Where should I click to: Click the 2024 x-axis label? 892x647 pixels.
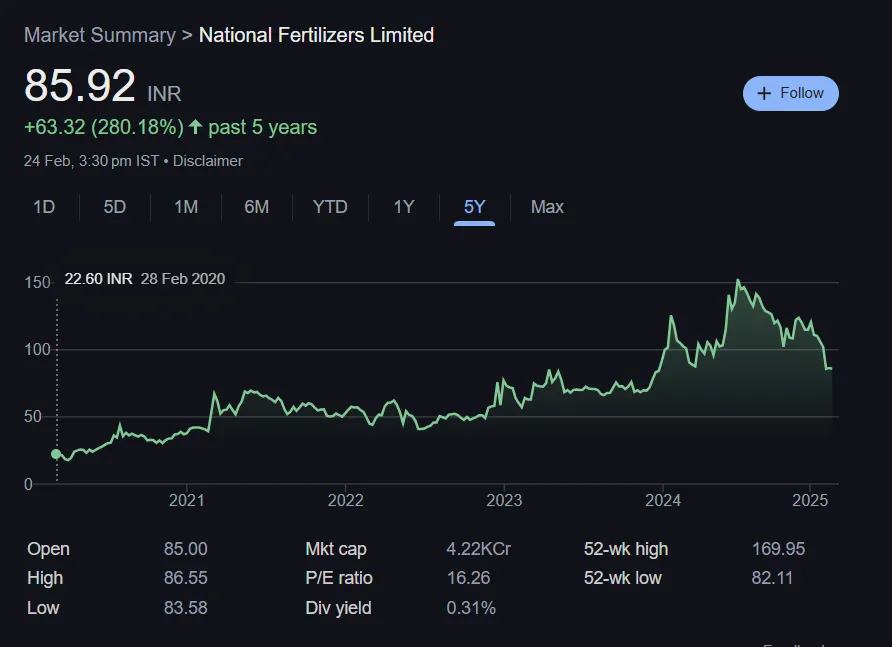663,500
